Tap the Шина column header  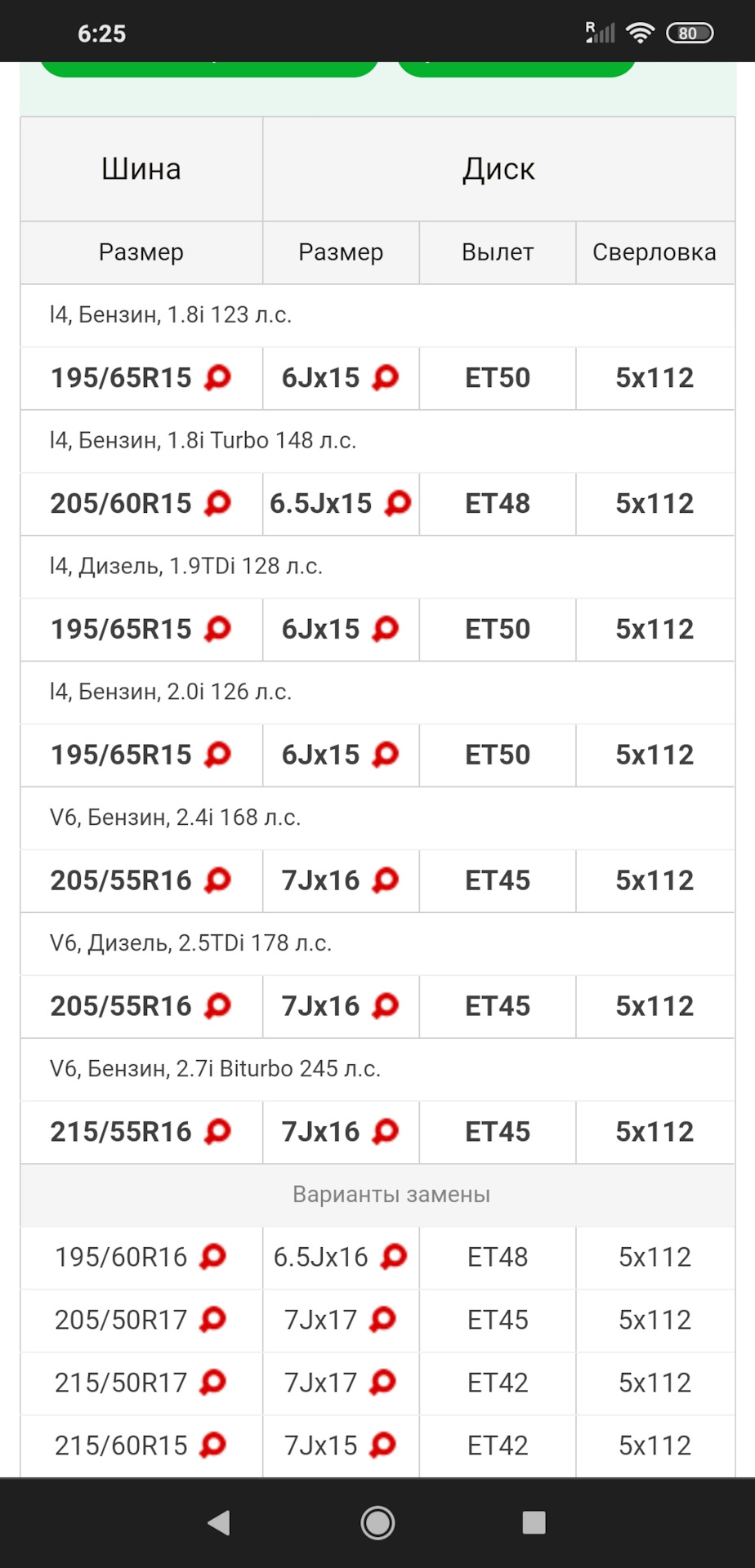(x=141, y=169)
